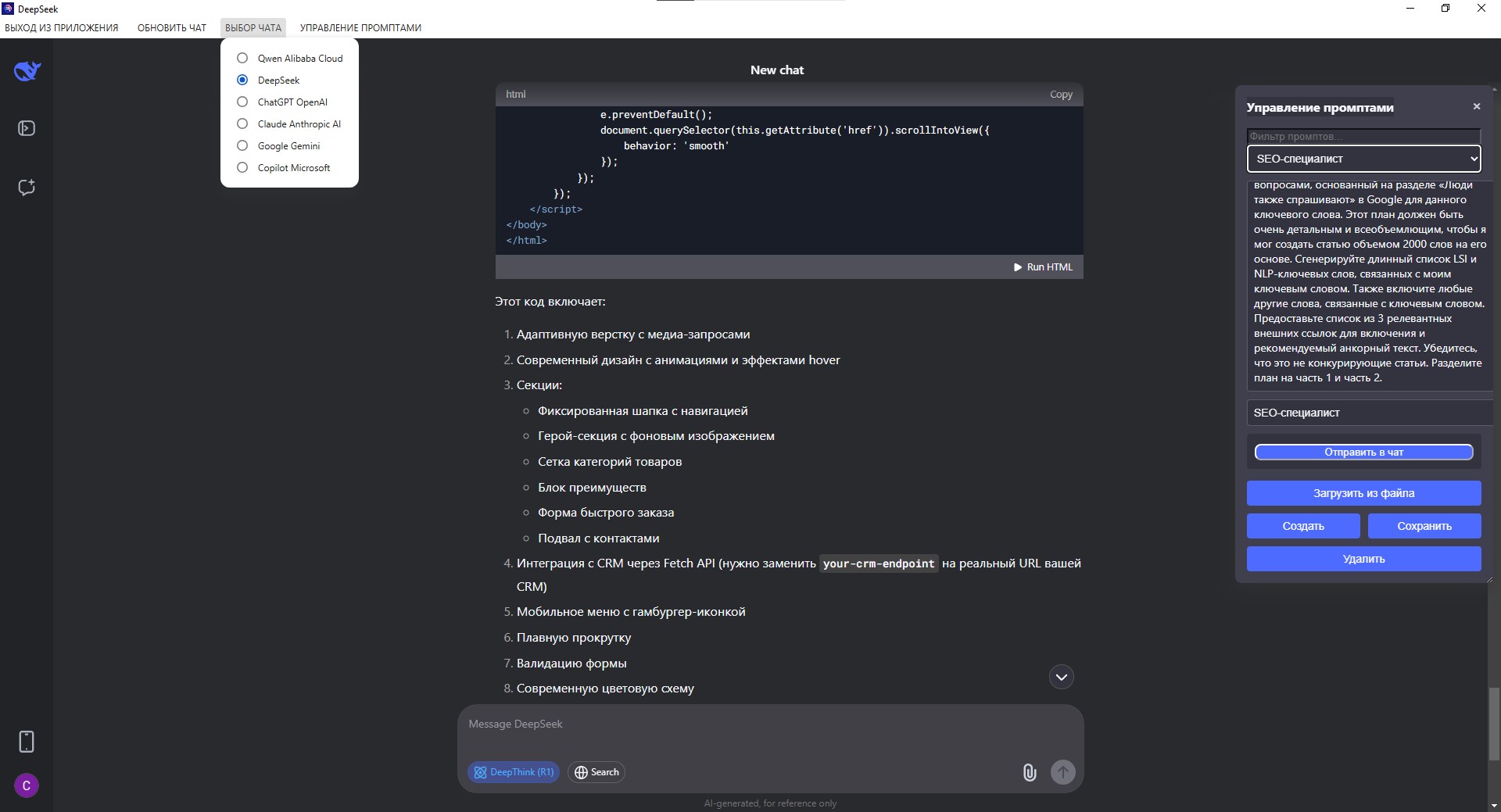This screenshot has width=1501, height=812.
Task: Close the prompt management panel
Action: click(x=1476, y=106)
